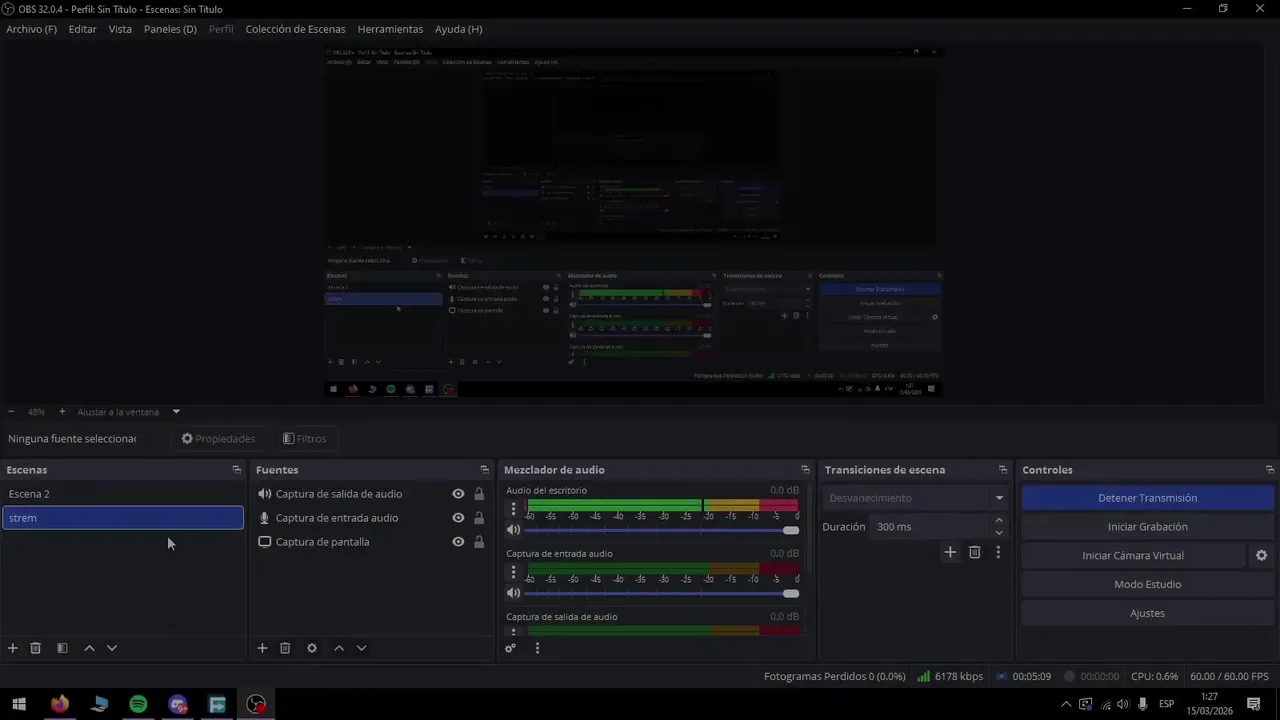Open Ayuda (H) menu

pos(458,29)
